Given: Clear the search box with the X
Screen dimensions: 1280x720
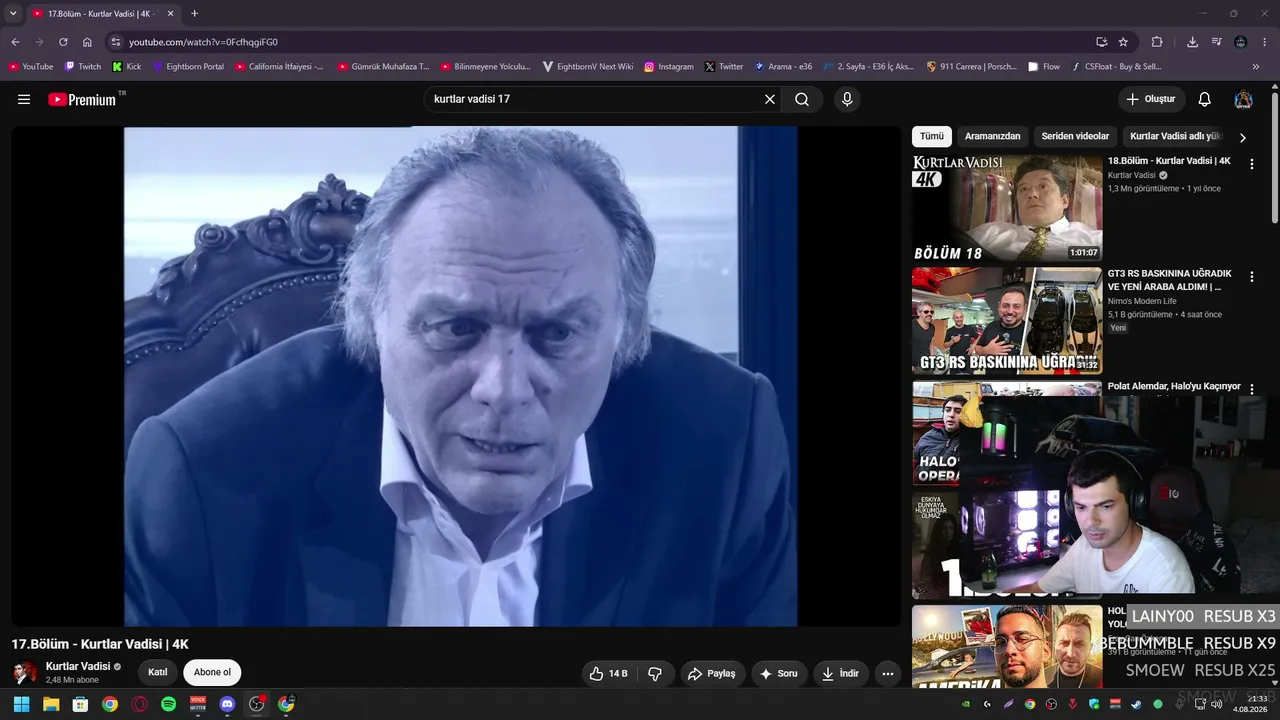Looking at the screenshot, I should coord(770,99).
